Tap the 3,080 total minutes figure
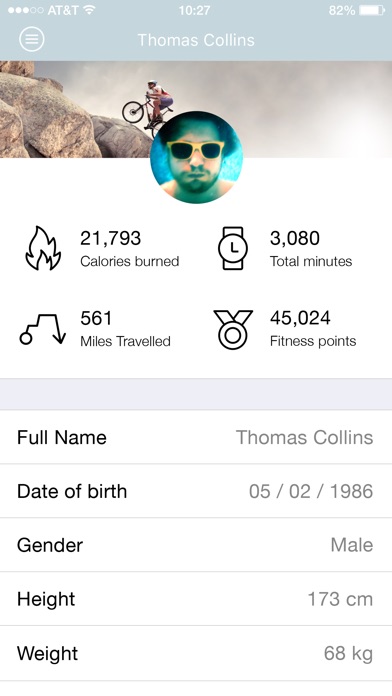 [x=295, y=238]
